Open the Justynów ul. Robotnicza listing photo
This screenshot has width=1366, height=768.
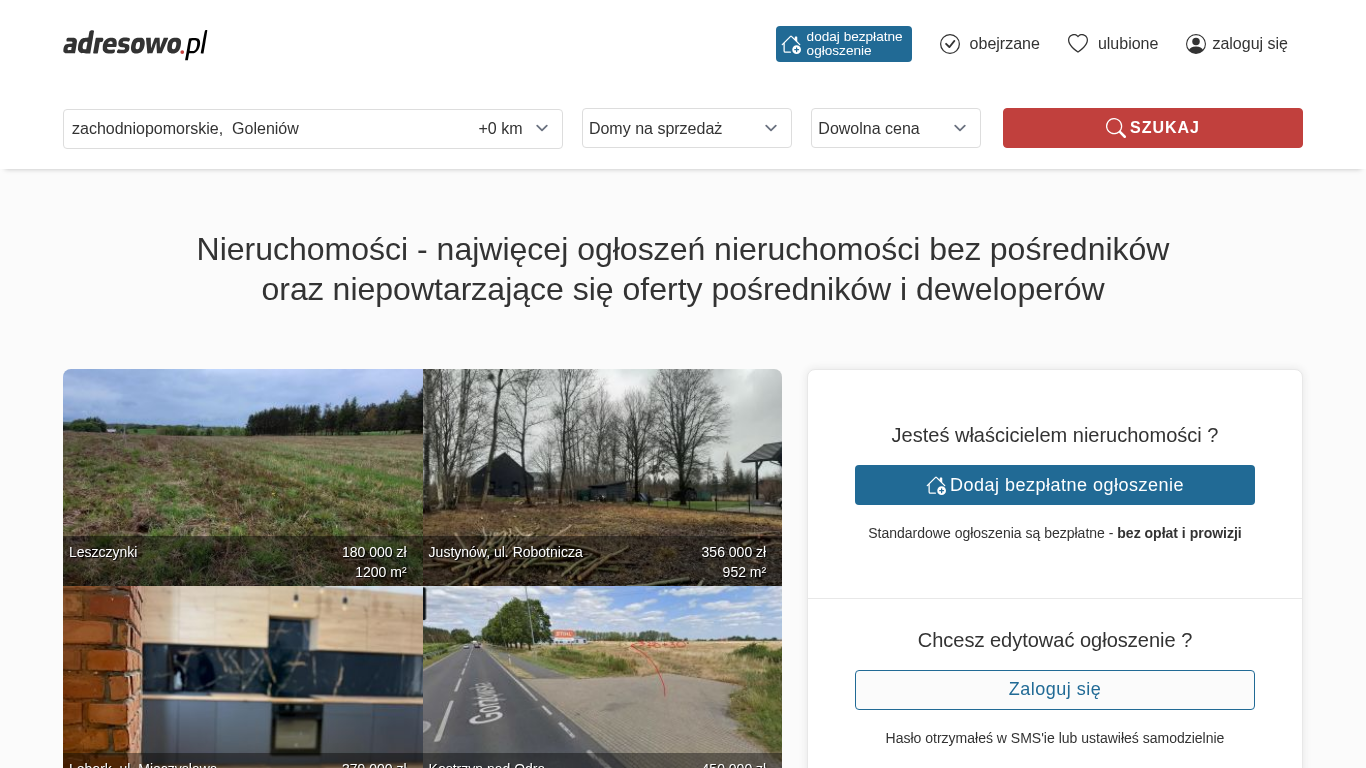[x=602, y=460]
